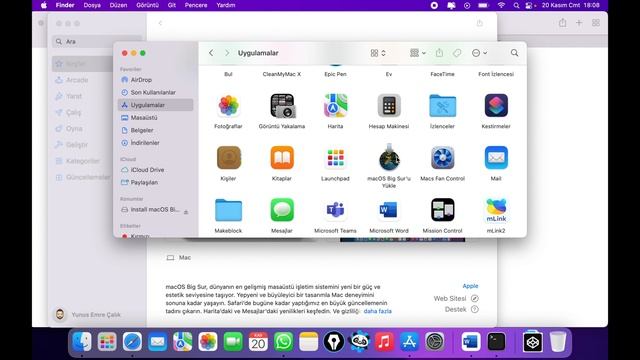Click the 'daha fazla' link in App Store
This screenshot has width=640, height=360.
tap(378, 311)
